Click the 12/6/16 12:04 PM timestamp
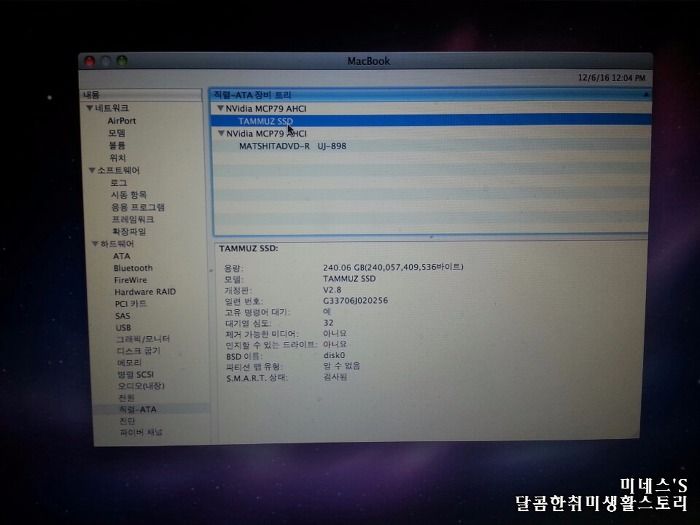This screenshot has width=700, height=525. click(612, 78)
